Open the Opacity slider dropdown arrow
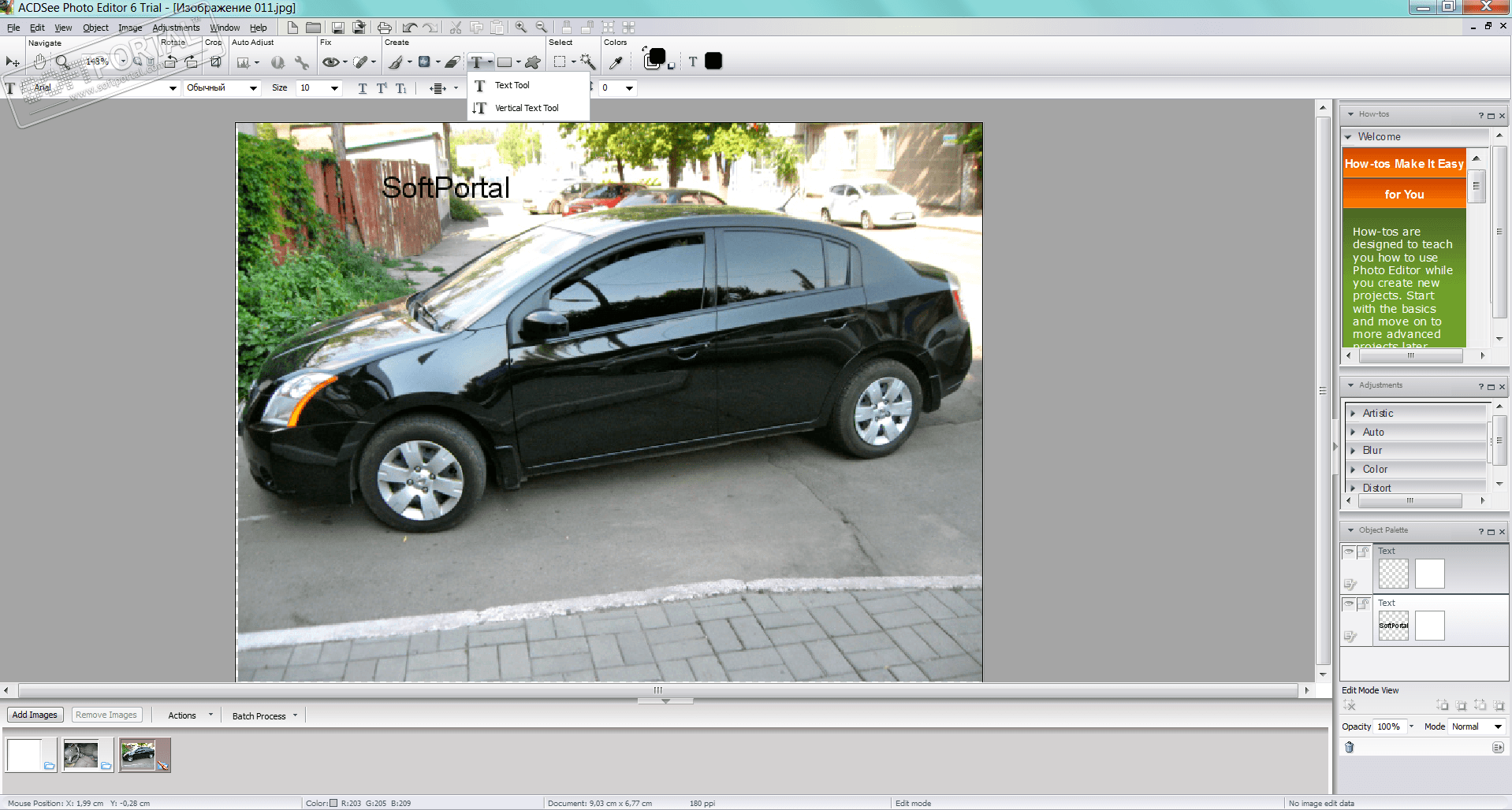The height and width of the screenshot is (810, 1512). point(1411,726)
